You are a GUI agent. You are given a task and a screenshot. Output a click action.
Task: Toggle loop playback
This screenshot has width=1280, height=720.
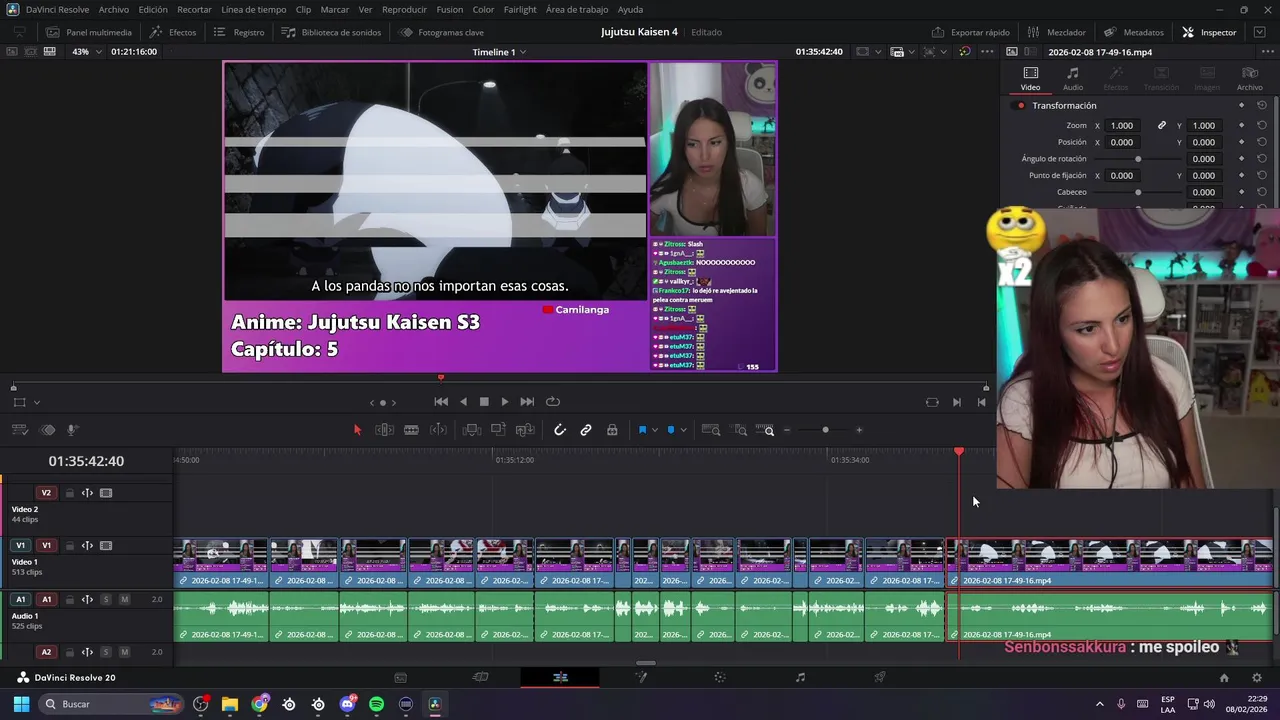click(x=552, y=402)
